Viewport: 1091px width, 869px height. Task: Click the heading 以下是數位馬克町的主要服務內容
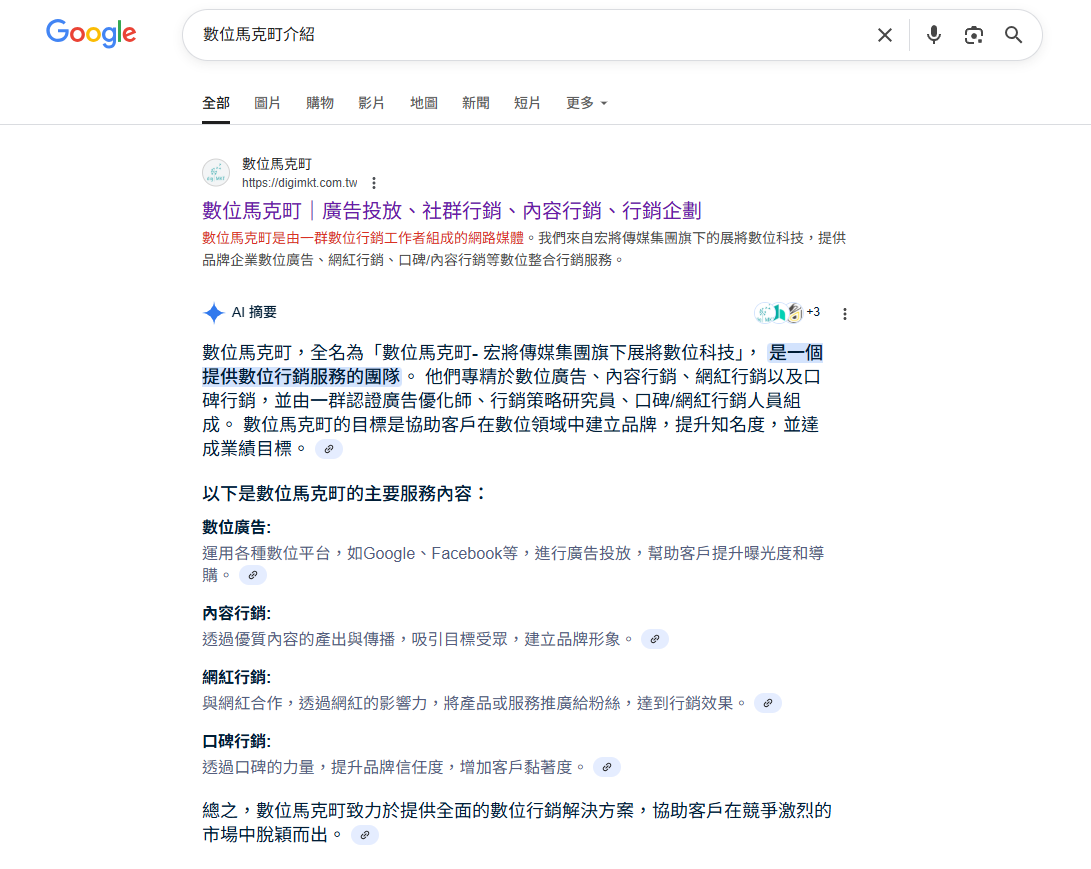[x=344, y=493]
